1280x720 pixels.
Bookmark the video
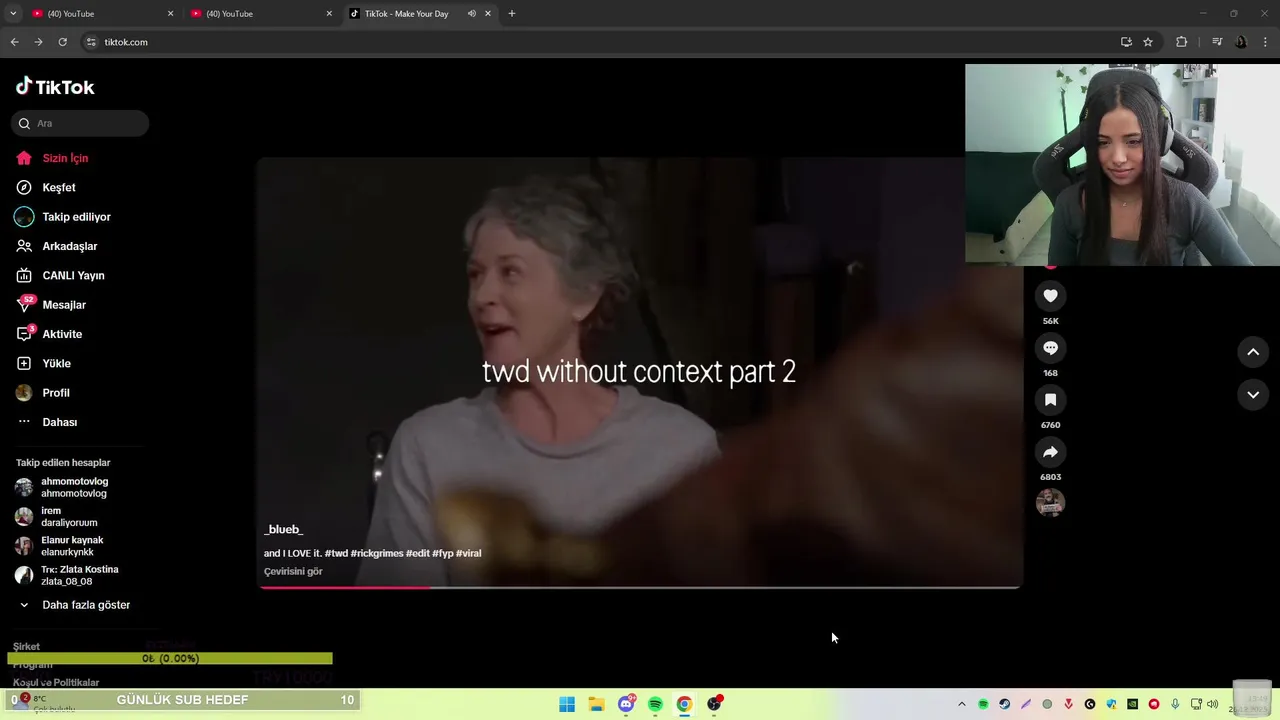pyautogui.click(x=1050, y=400)
